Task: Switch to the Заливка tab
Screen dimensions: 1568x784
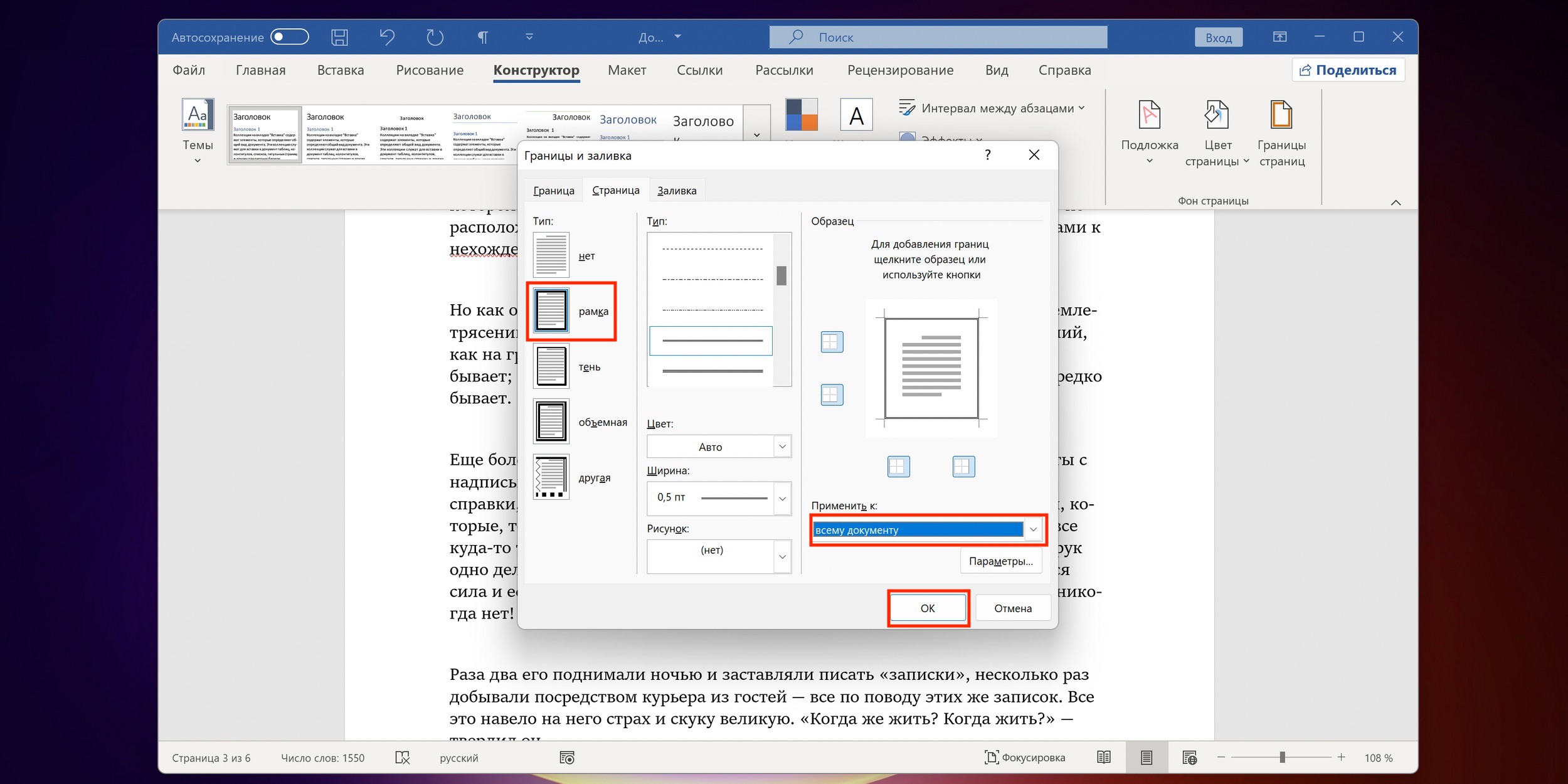Action: coord(676,191)
